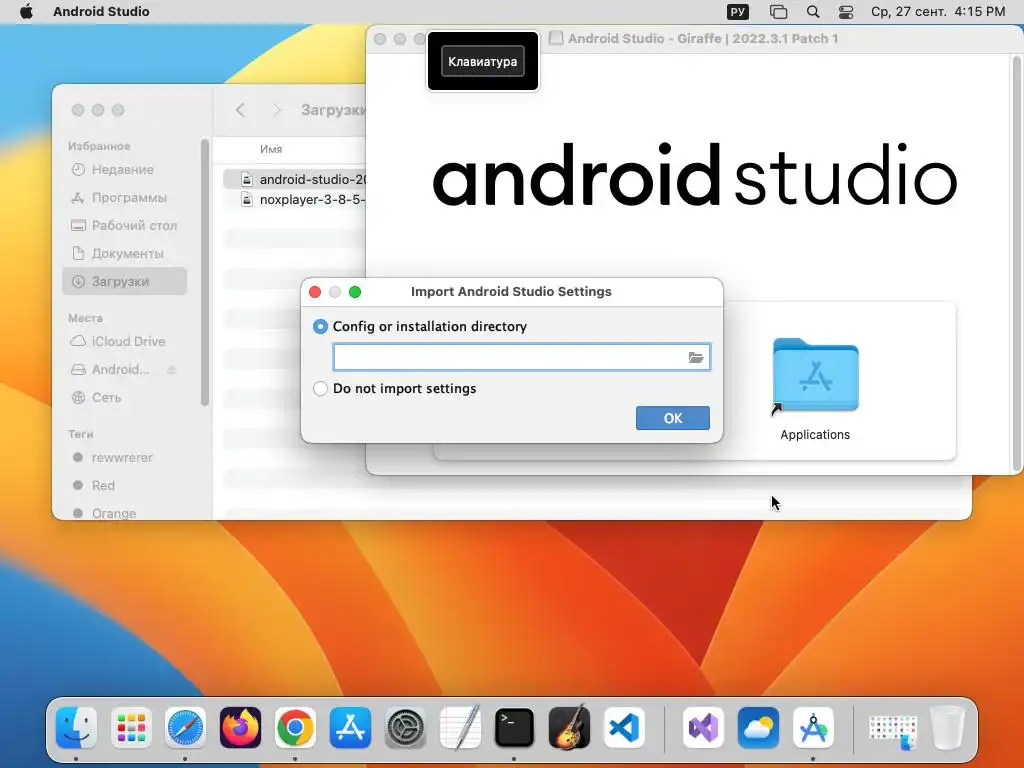Go forward in Finder window
The image size is (1024, 768).
coord(276,110)
